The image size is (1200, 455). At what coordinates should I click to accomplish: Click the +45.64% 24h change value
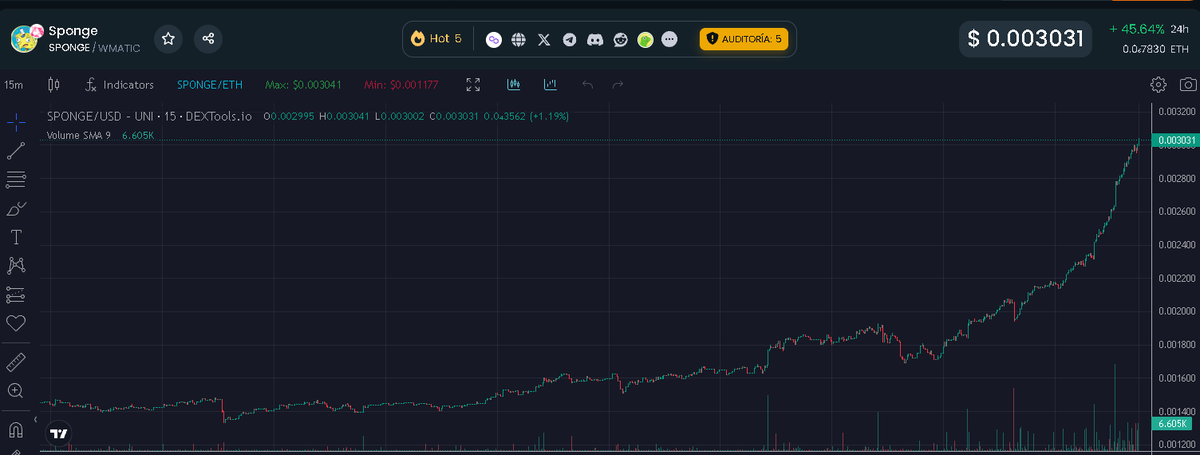(1137, 29)
